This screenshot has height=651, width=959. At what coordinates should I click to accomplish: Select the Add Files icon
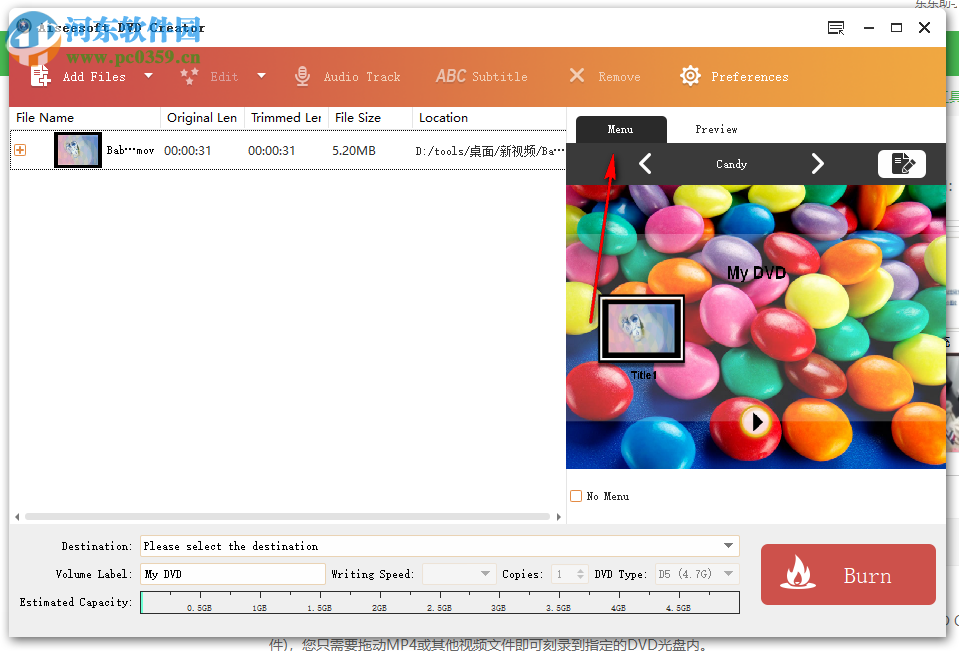[x=42, y=75]
